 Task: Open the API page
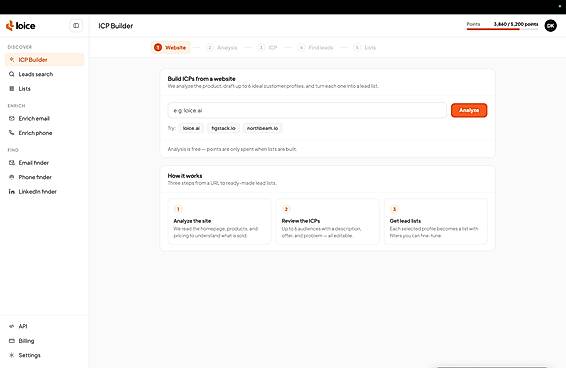tap(44, 326)
